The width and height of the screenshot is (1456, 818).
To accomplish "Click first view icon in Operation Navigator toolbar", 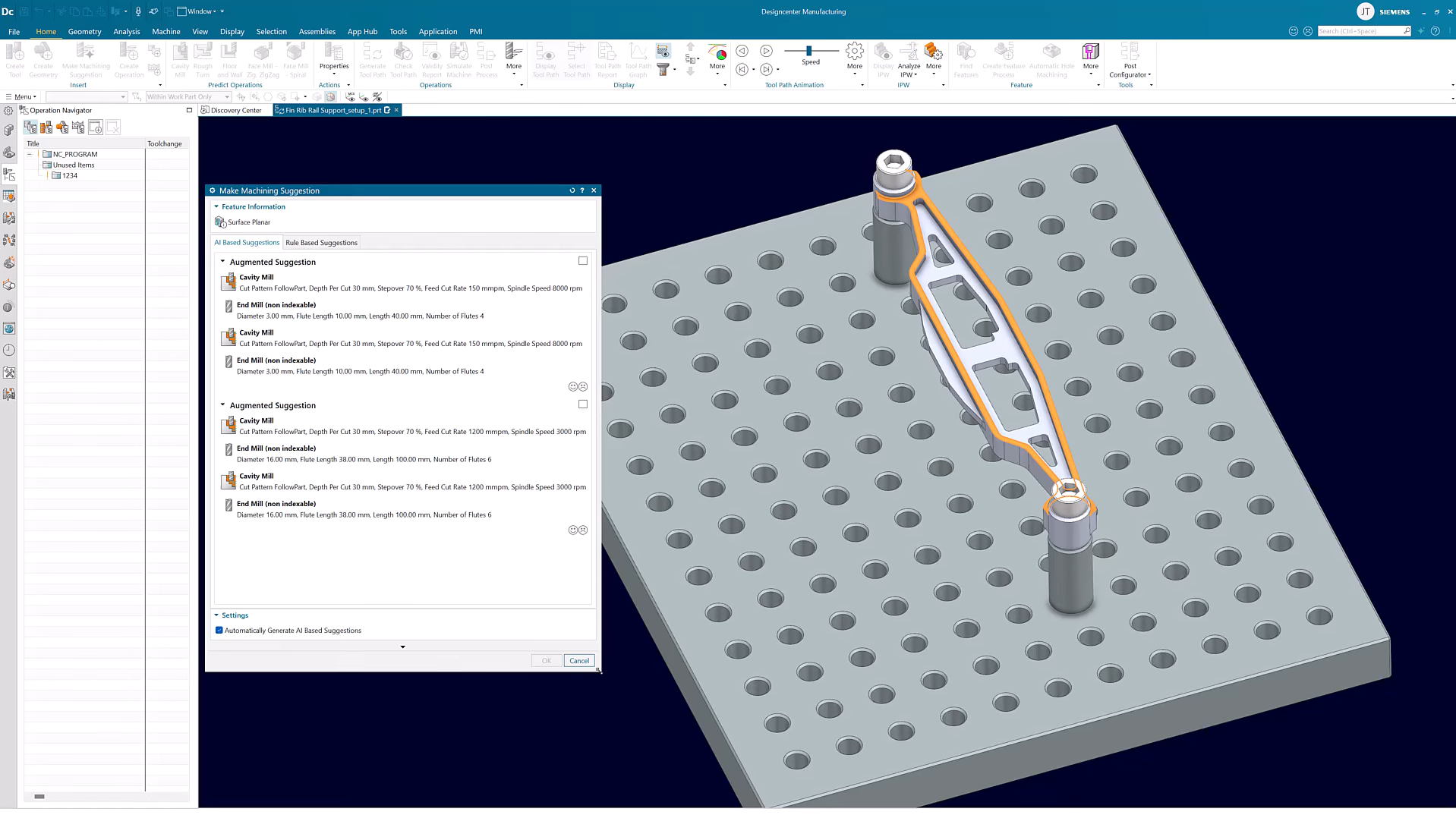I will coord(30,127).
